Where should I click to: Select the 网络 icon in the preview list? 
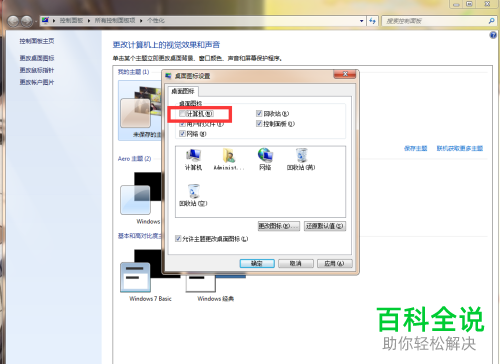click(265, 159)
